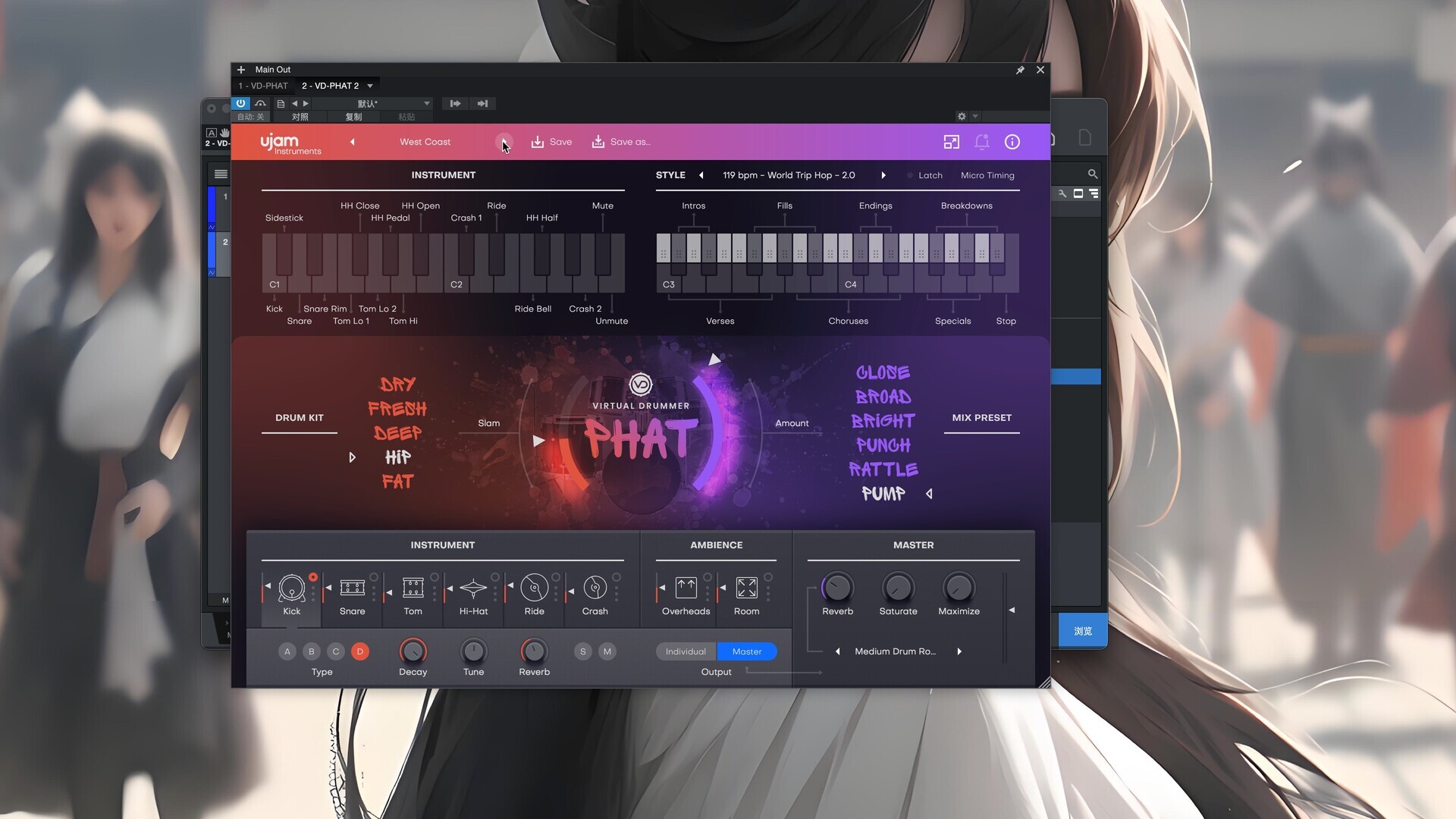
Task: Open the info icon in plugin header
Action: pyautogui.click(x=1012, y=142)
